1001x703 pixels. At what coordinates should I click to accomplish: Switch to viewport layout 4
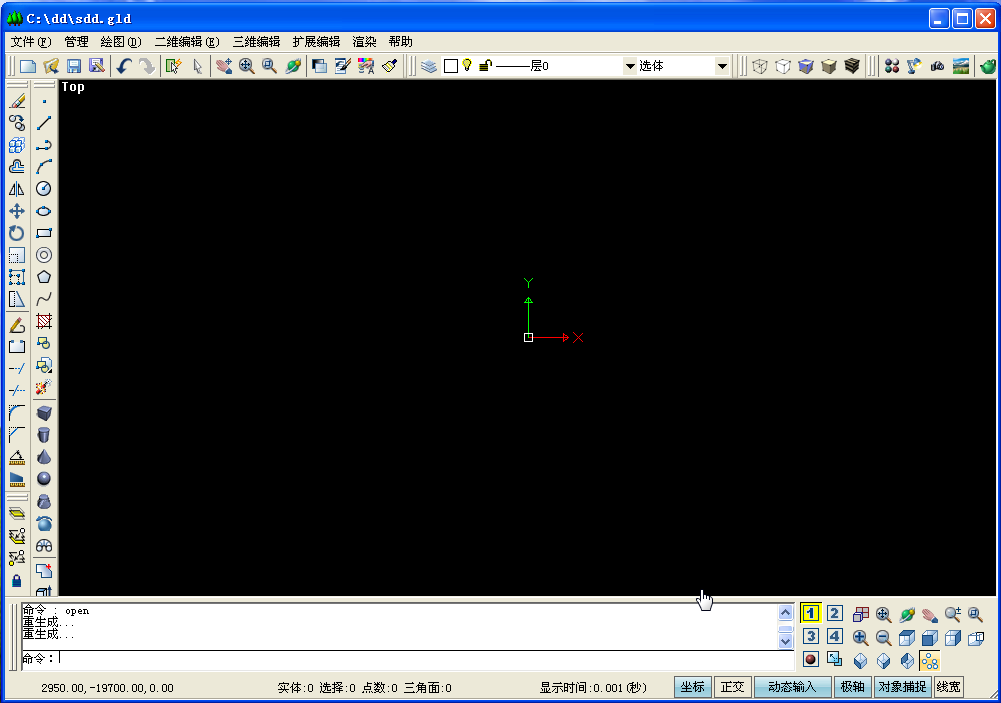(x=834, y=637)
